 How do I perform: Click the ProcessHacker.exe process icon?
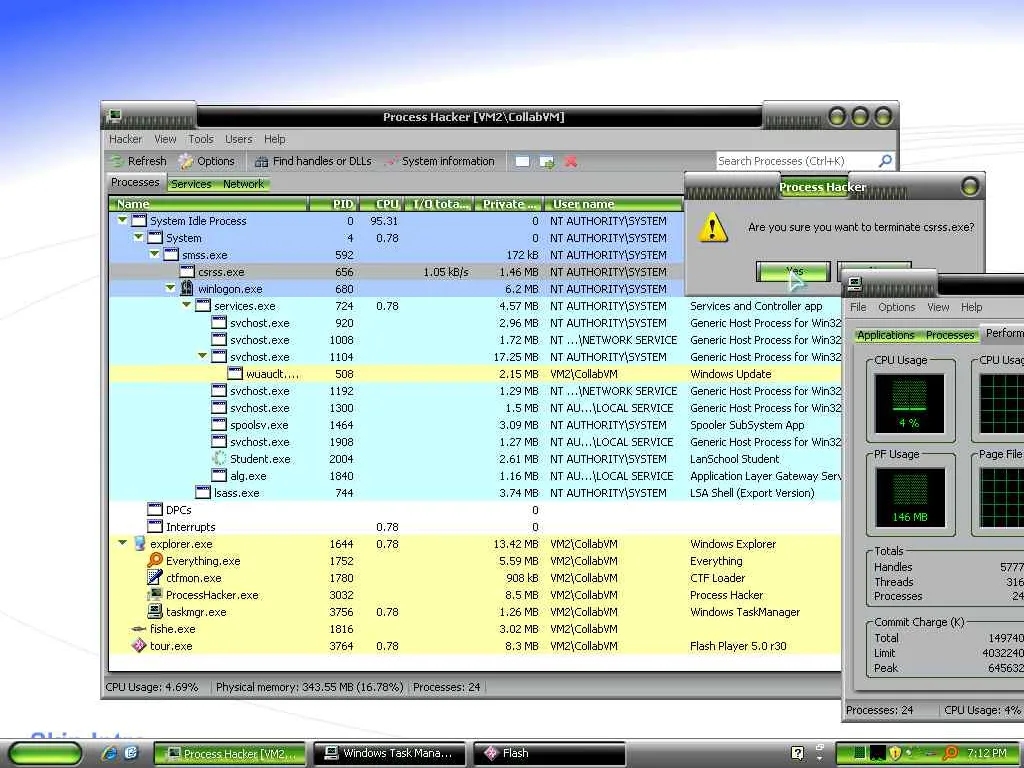pyautogui.click(x=155, y=594)
